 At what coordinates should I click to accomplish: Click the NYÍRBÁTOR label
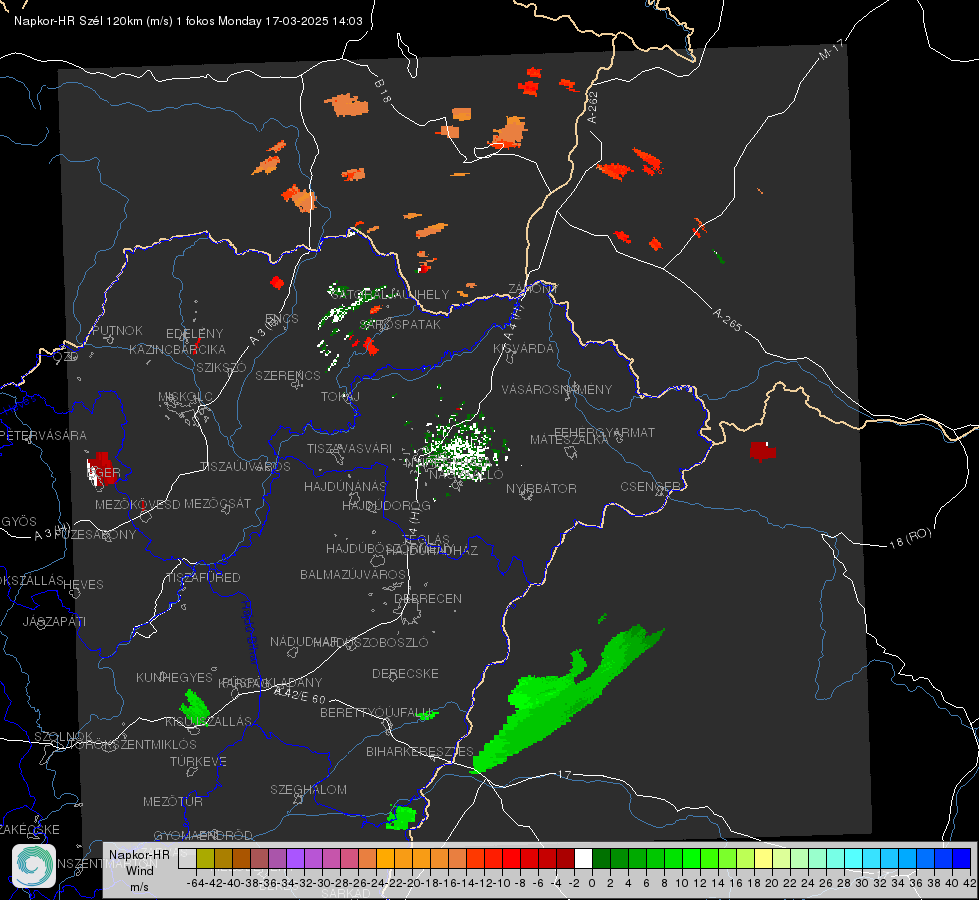(x=541, y=488)
